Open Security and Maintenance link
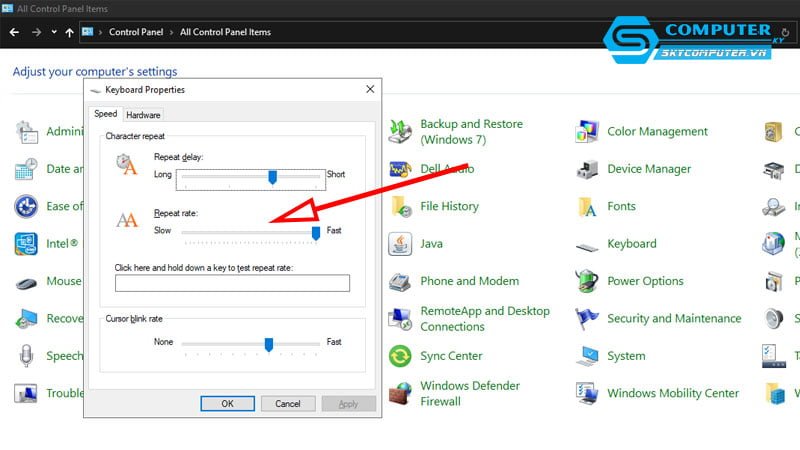Screen dimensions: 800x450 click(x=674, y=319)
